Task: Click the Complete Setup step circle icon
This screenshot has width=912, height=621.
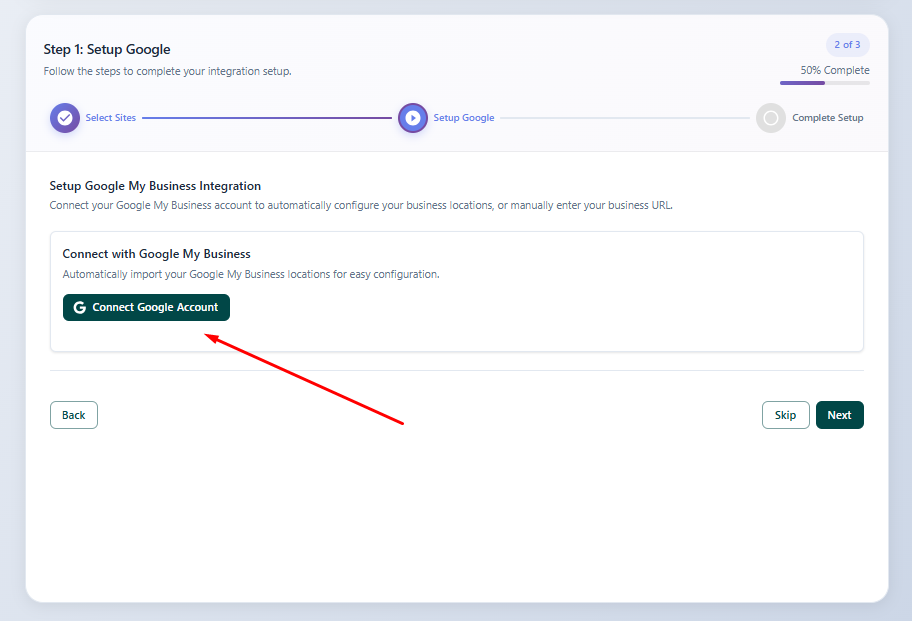Action: pyautogui.click(x=771, y=118)
